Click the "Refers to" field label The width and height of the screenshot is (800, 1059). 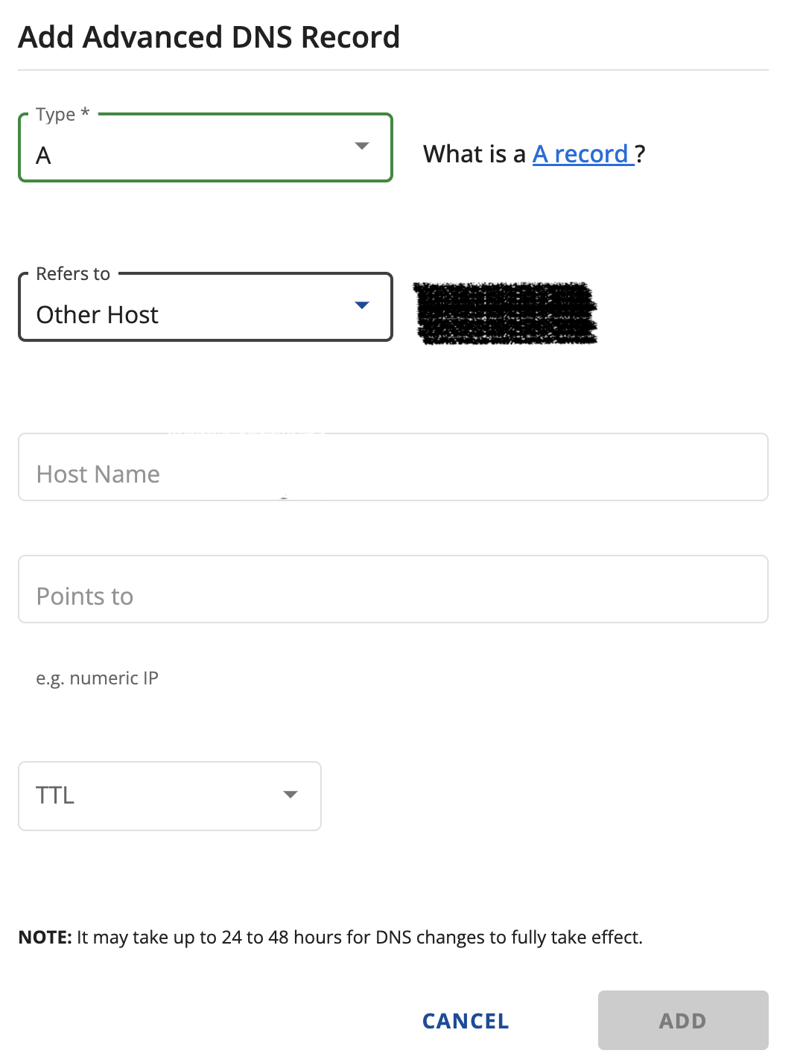click(73, 274)
